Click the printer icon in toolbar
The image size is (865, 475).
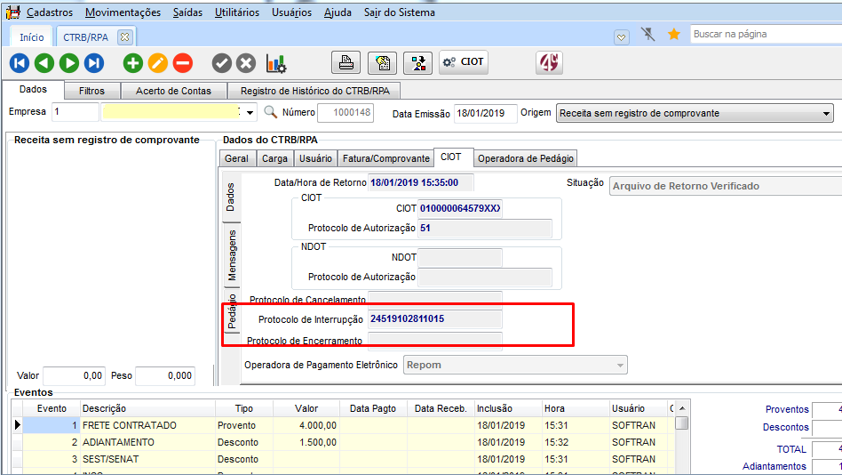point(346,63)
